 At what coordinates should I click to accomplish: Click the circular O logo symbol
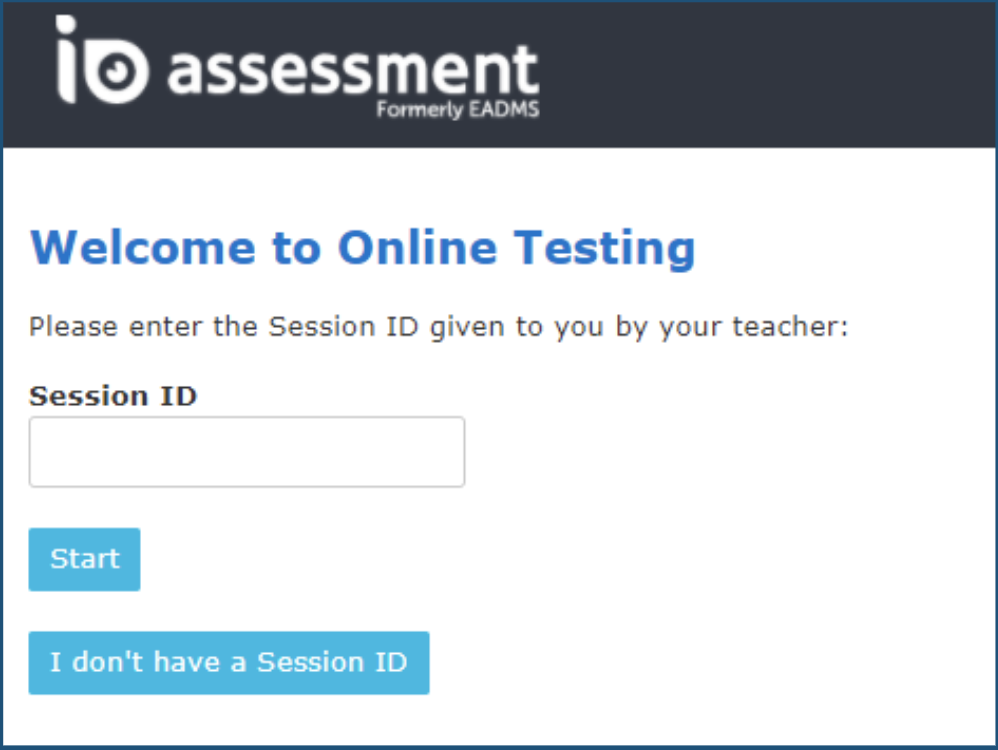coord(117,70)
